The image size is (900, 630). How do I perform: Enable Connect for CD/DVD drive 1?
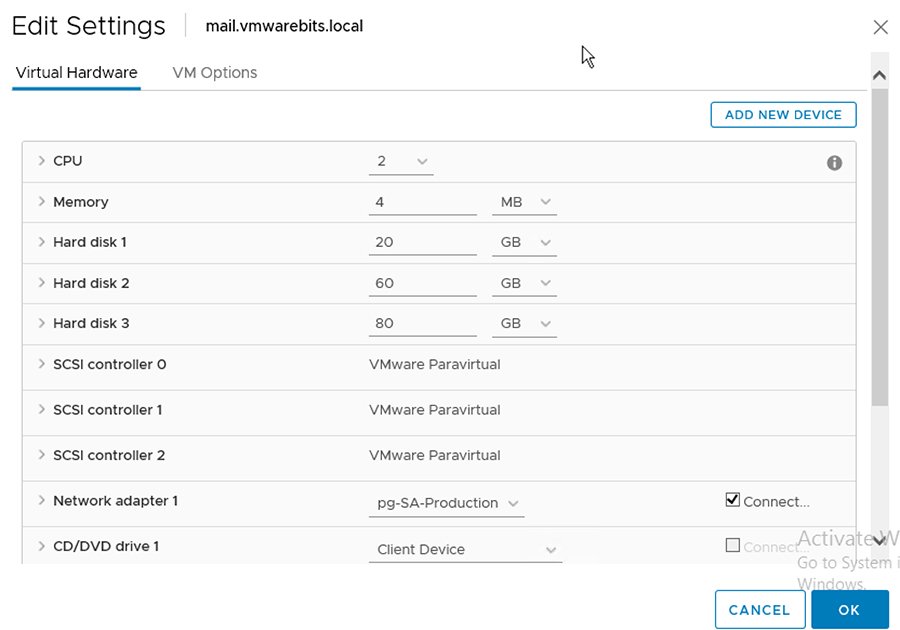click(x=733, y=545)
